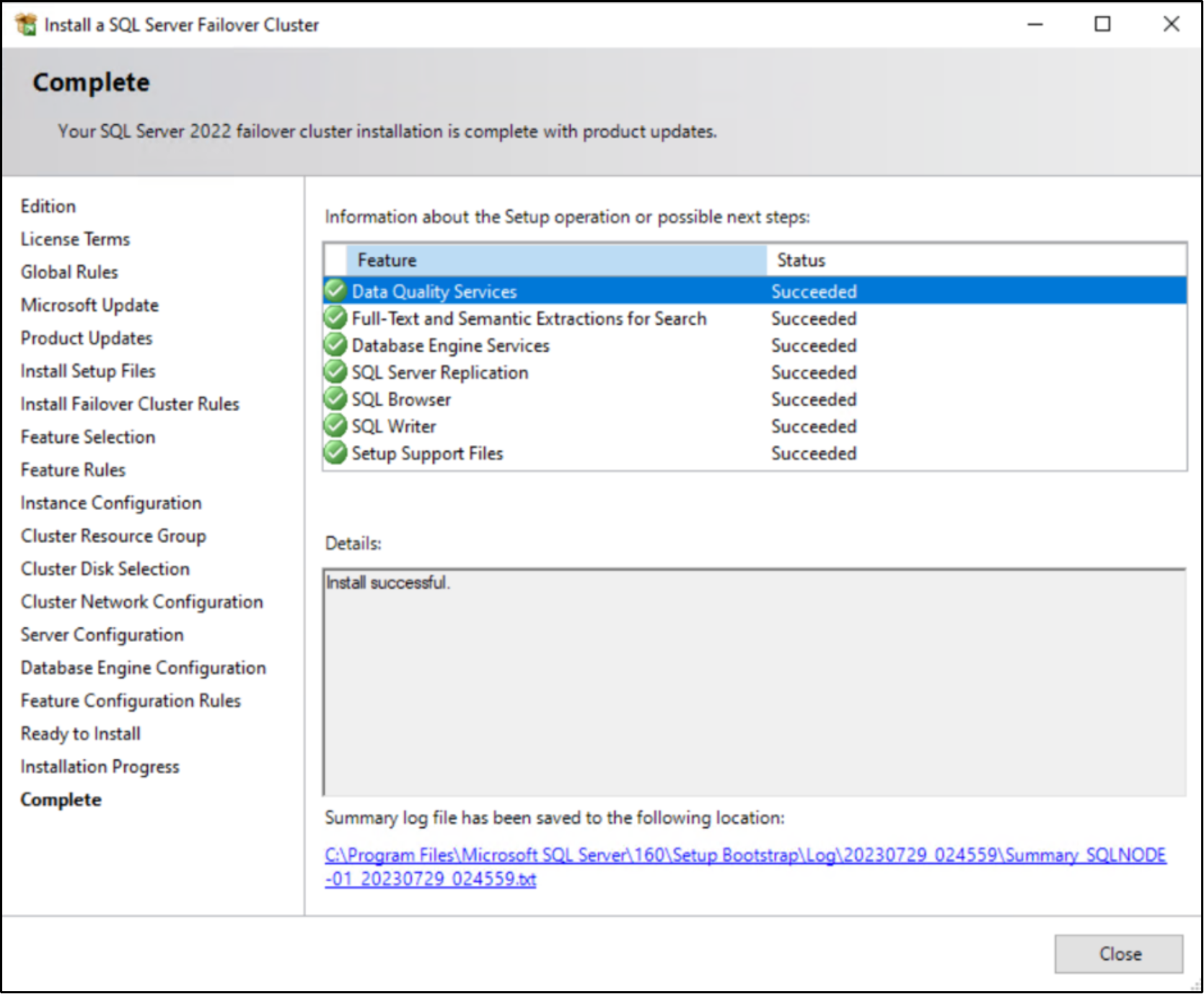
Task: Close the window with the X button
Action: [x=1172, y=25]
